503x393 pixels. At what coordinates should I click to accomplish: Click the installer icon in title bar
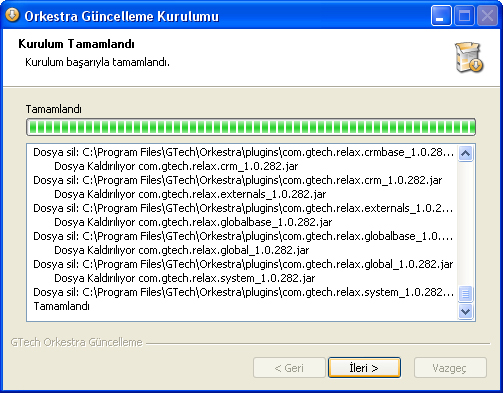pyautogui.click(x=12, y=15)
